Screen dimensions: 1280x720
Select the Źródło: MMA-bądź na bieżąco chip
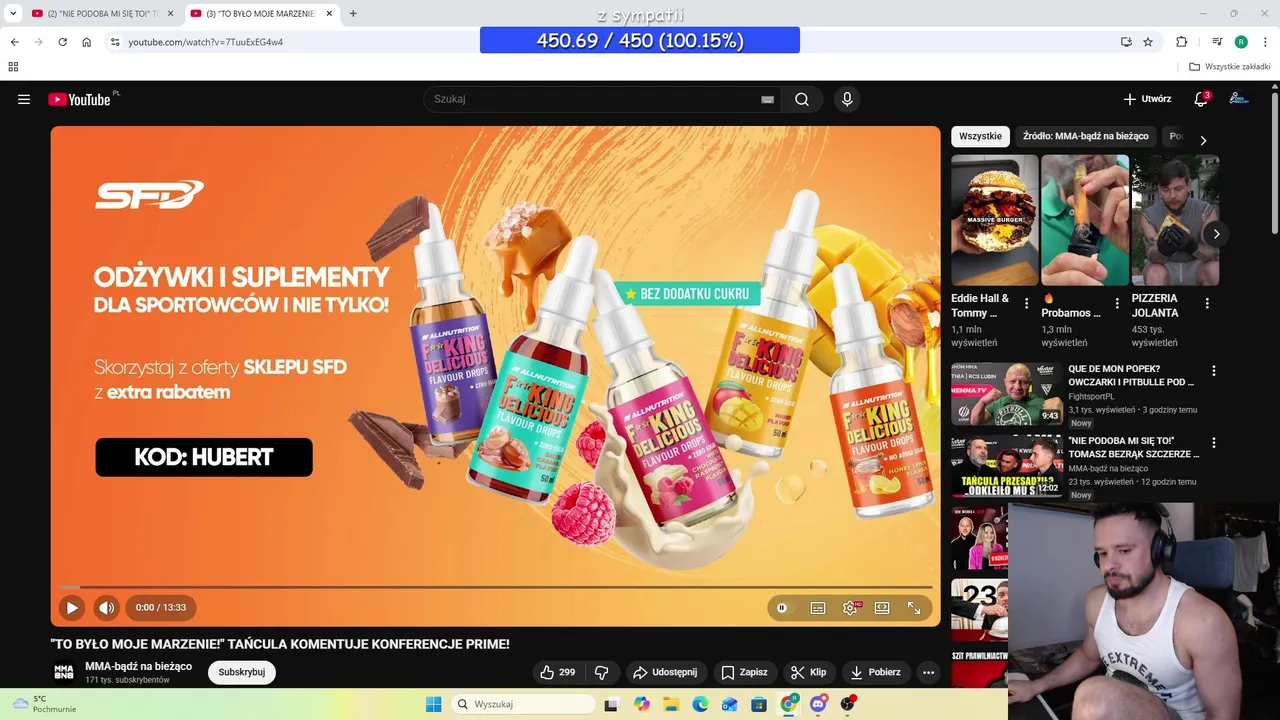tap(1086, 136)
